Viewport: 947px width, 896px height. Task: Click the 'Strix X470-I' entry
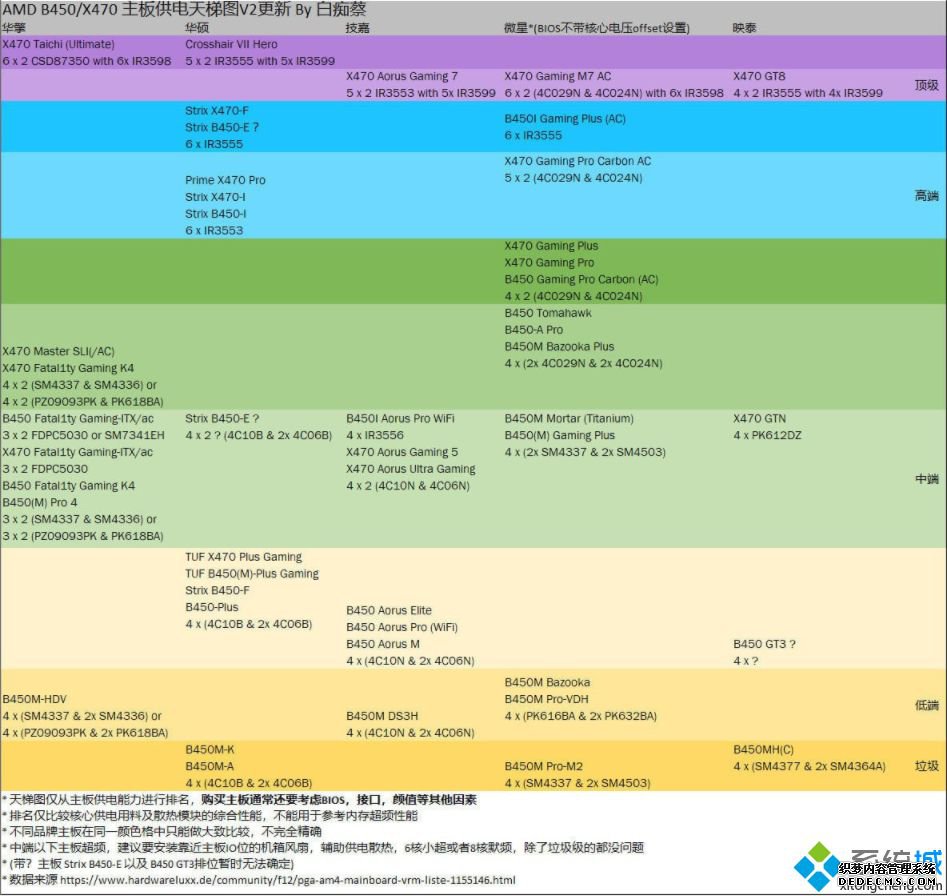pyautogui.click(x=215, y=197)
